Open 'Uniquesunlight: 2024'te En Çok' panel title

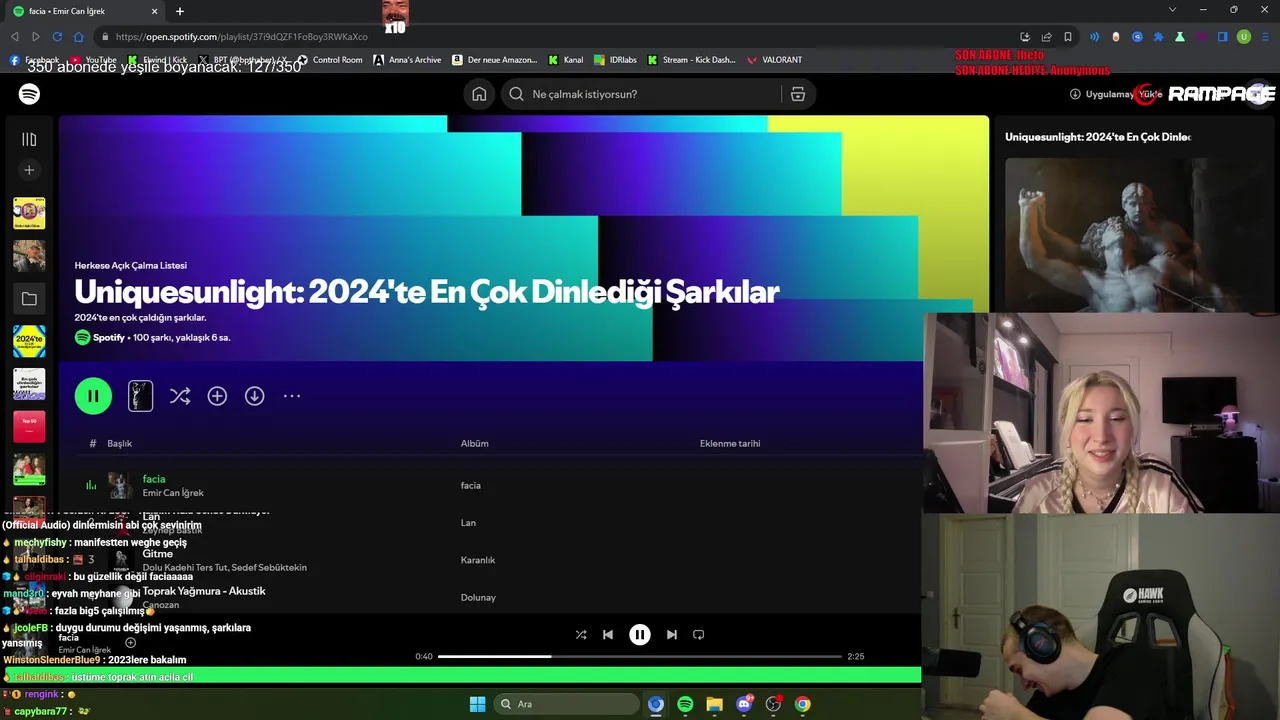click(1098, 137)
